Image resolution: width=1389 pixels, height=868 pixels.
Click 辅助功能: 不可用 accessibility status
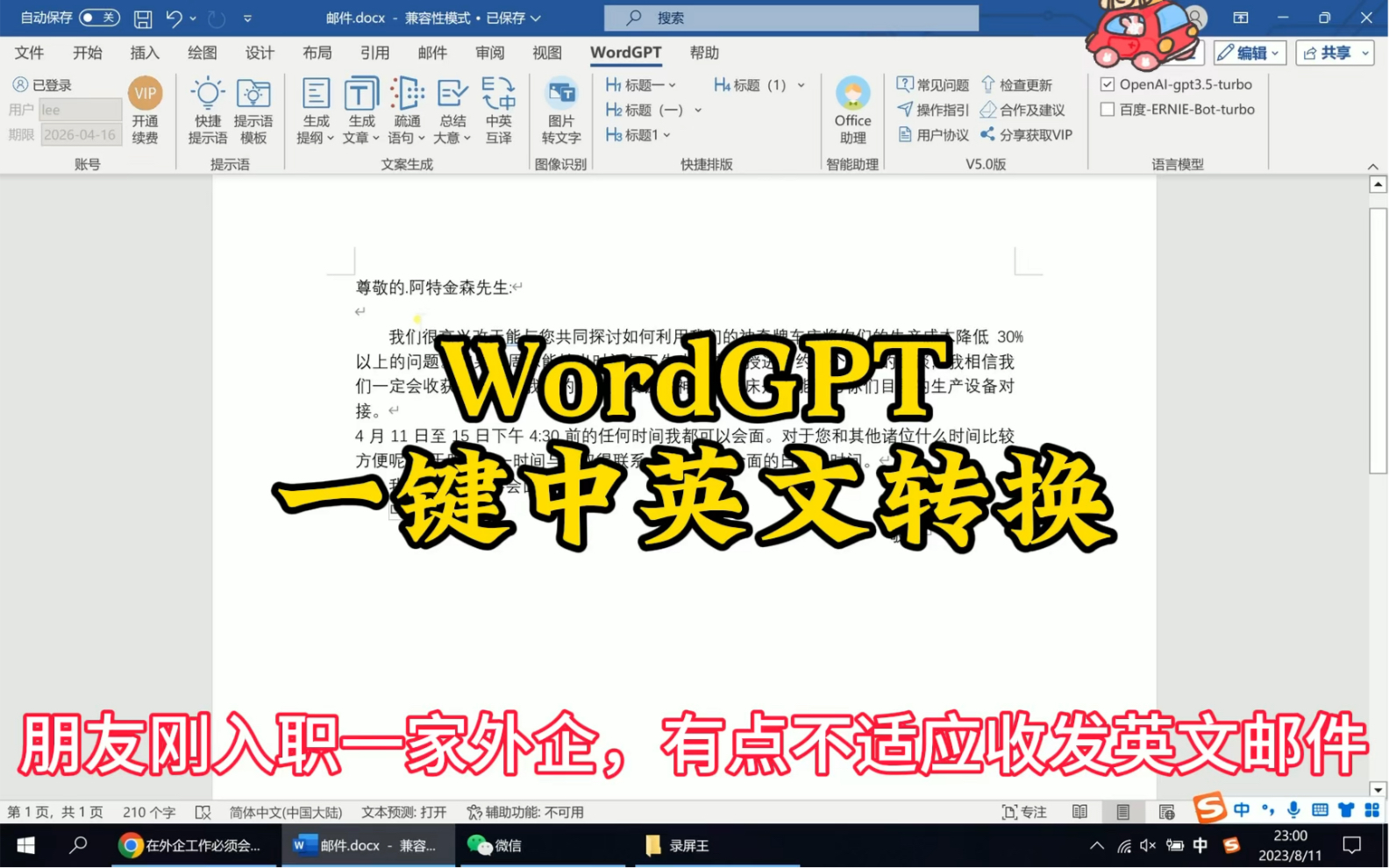click(x=525, y=813)
